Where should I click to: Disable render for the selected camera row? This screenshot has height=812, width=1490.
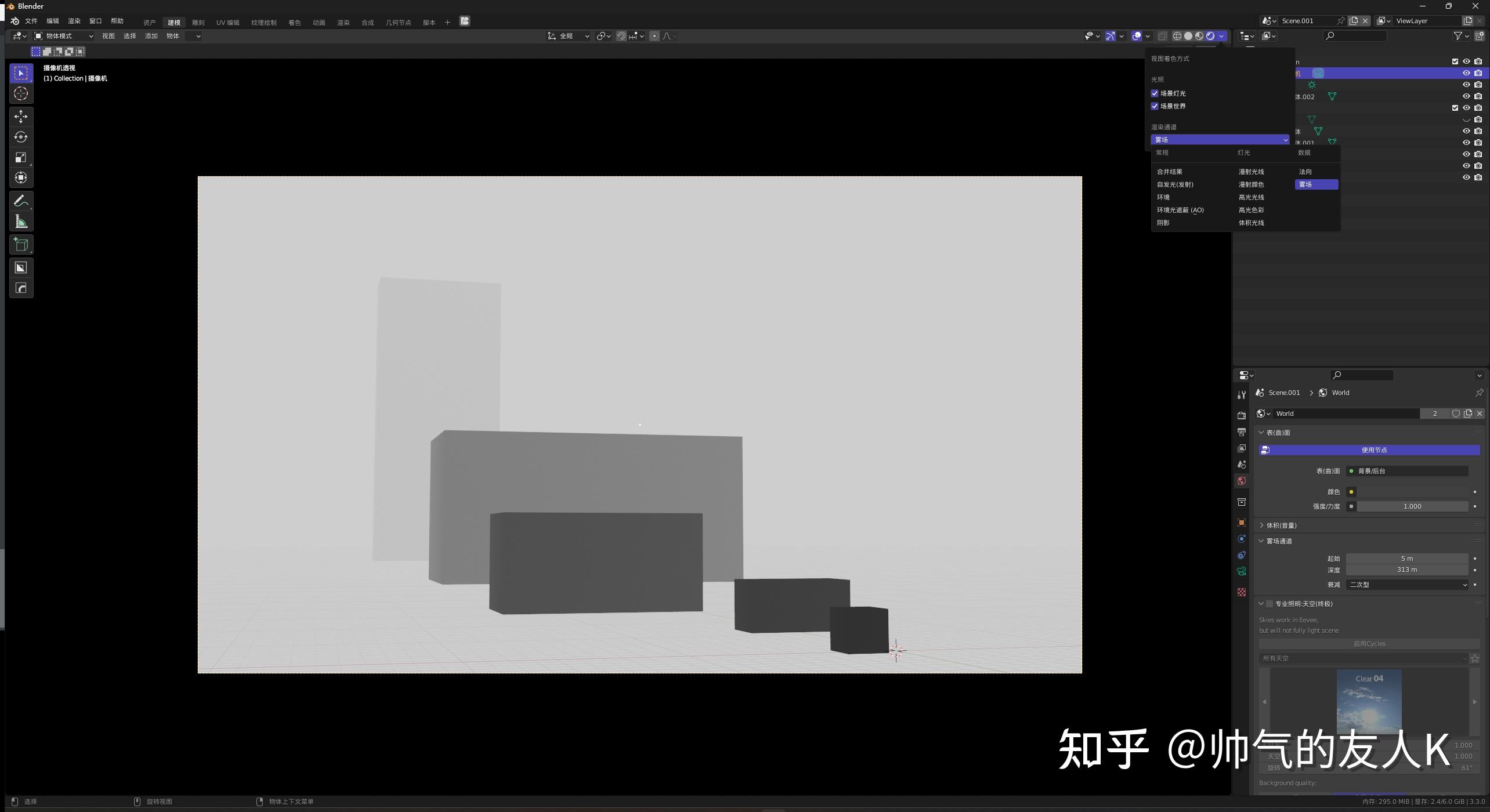pos(1478,73)
